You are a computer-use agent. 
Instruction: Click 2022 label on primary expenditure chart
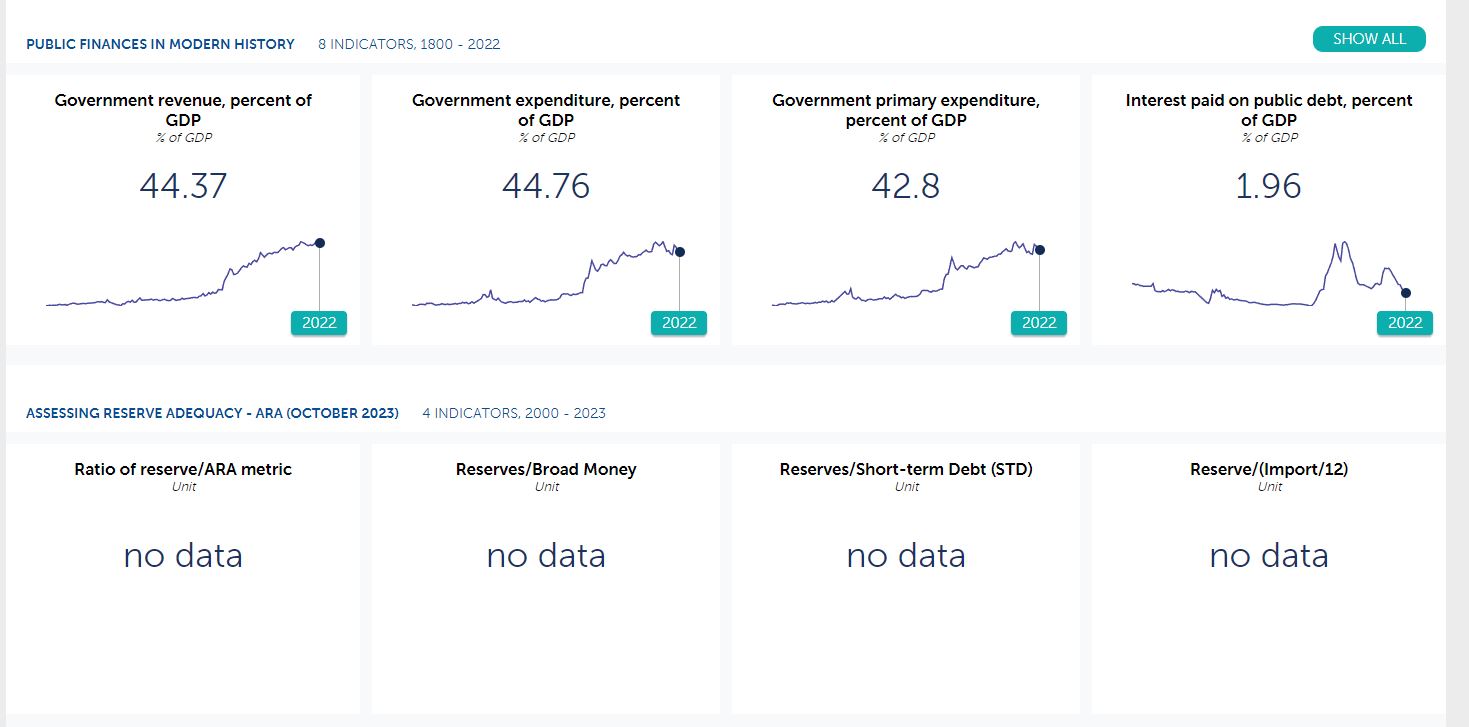coord(1039,323)
